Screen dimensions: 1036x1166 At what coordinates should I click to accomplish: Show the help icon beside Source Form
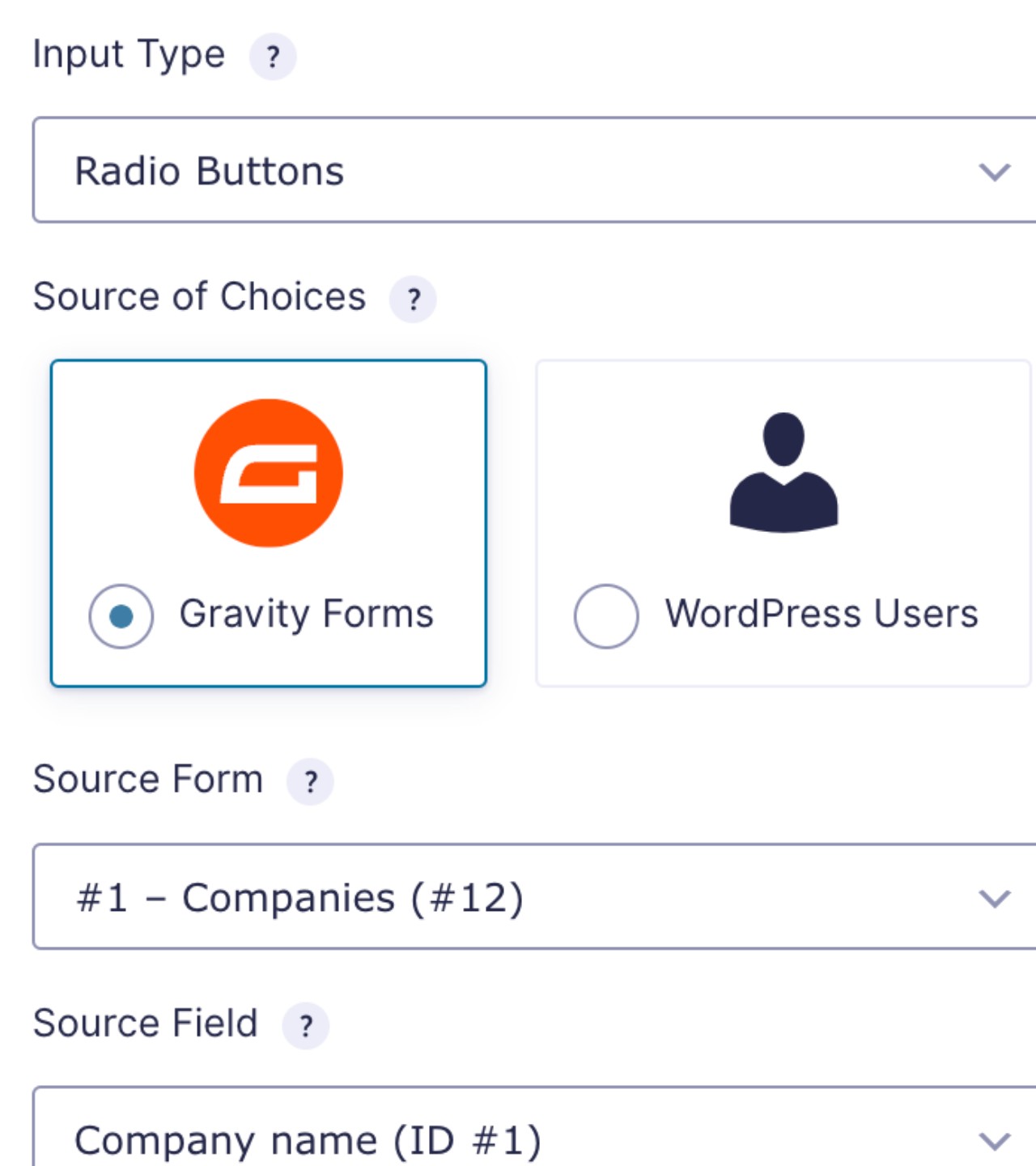(x=310, y=781)
